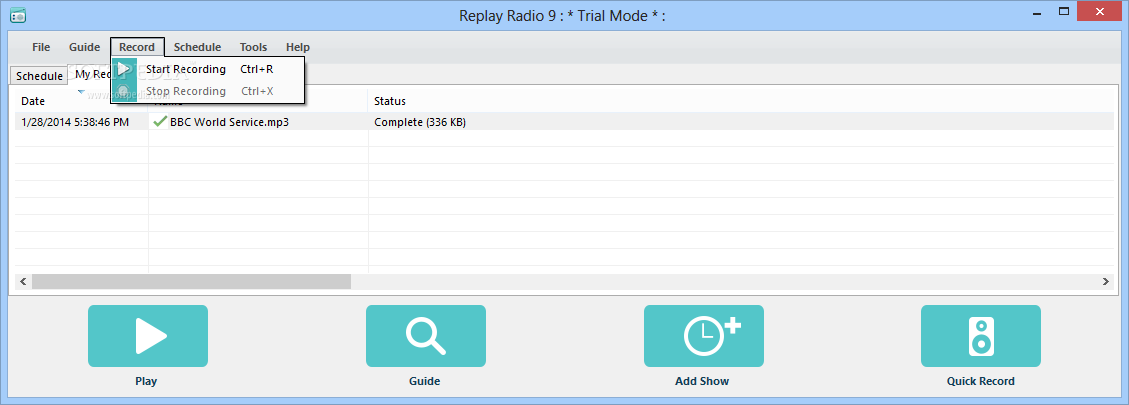1129x405 pixels.
Task: Switch to the My Recordings tab
Action: coord(91,74)
